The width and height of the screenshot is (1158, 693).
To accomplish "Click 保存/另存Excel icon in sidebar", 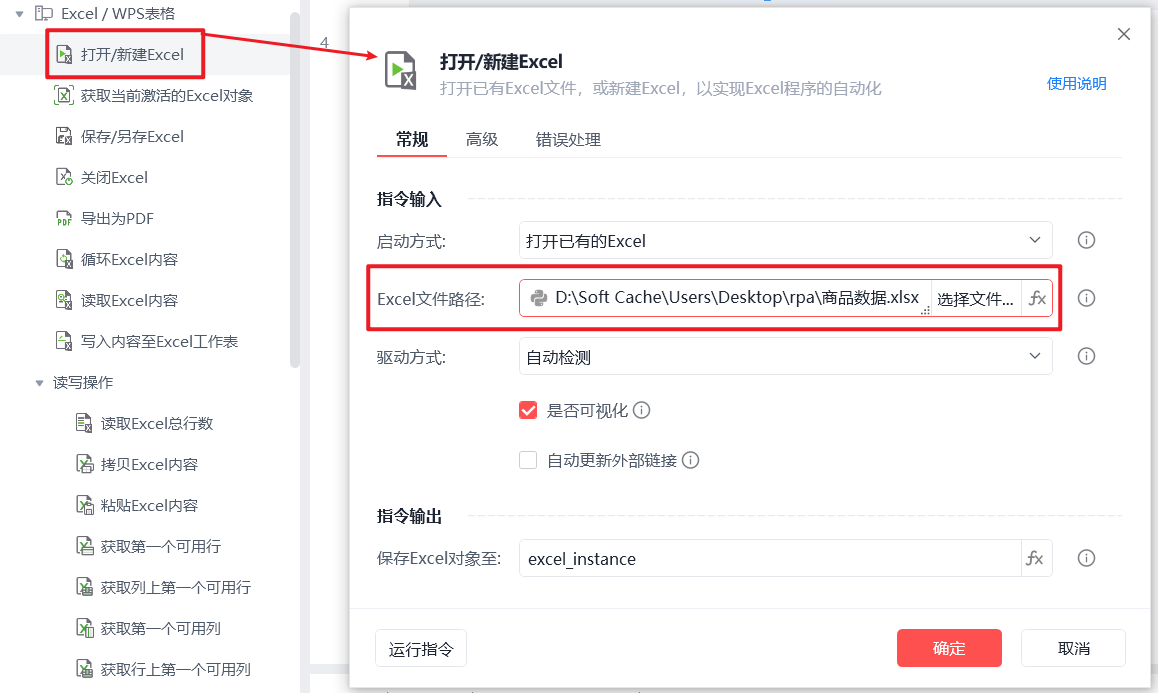I will pos(64,137).
